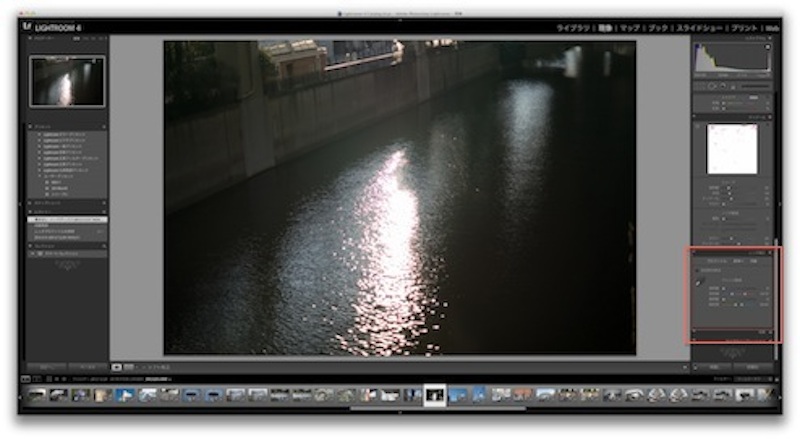Collapse the Navigator panel header
The width and height of the screenshot is (800, 439).
pyautogui.click(x=67, y=38)
